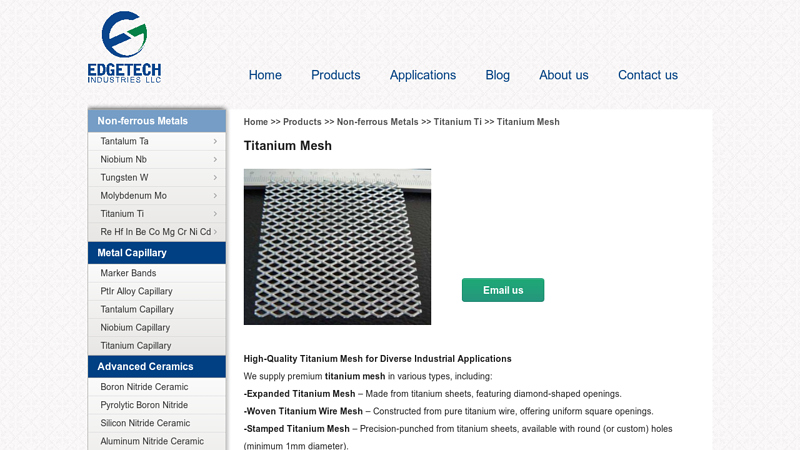
Task: Expand the Molybdenum Mo chevron arrow
Action: click(215, 196)
